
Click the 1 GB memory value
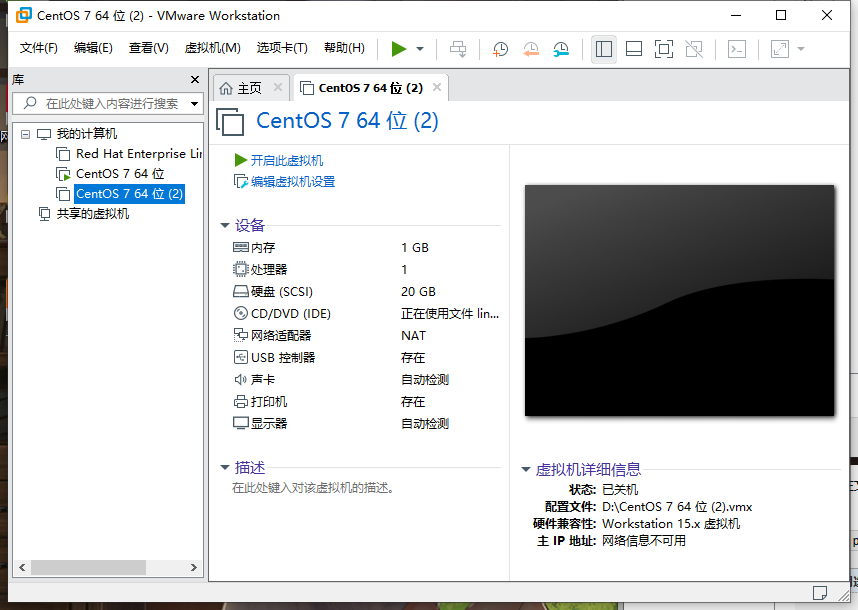coord(414,248)
